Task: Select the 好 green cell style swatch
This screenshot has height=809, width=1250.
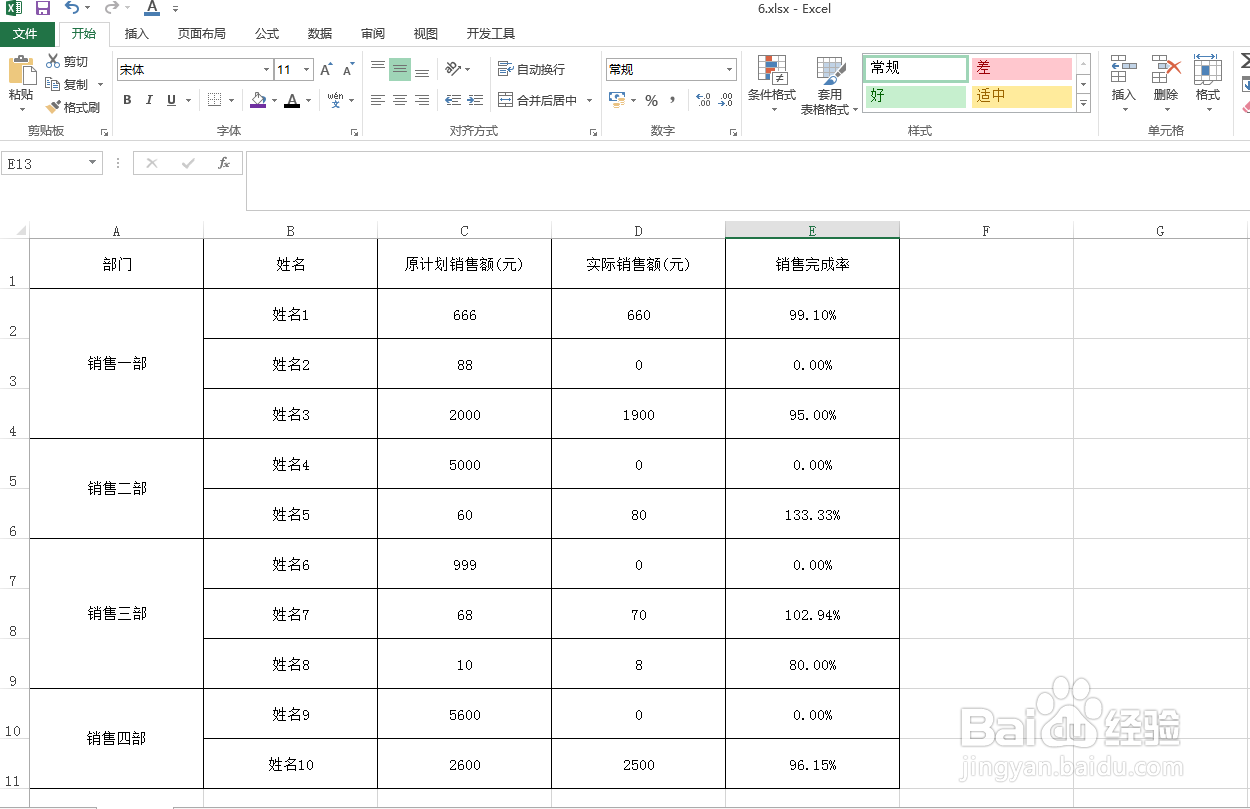Action: pyautogui.click(x=913, y=96)
